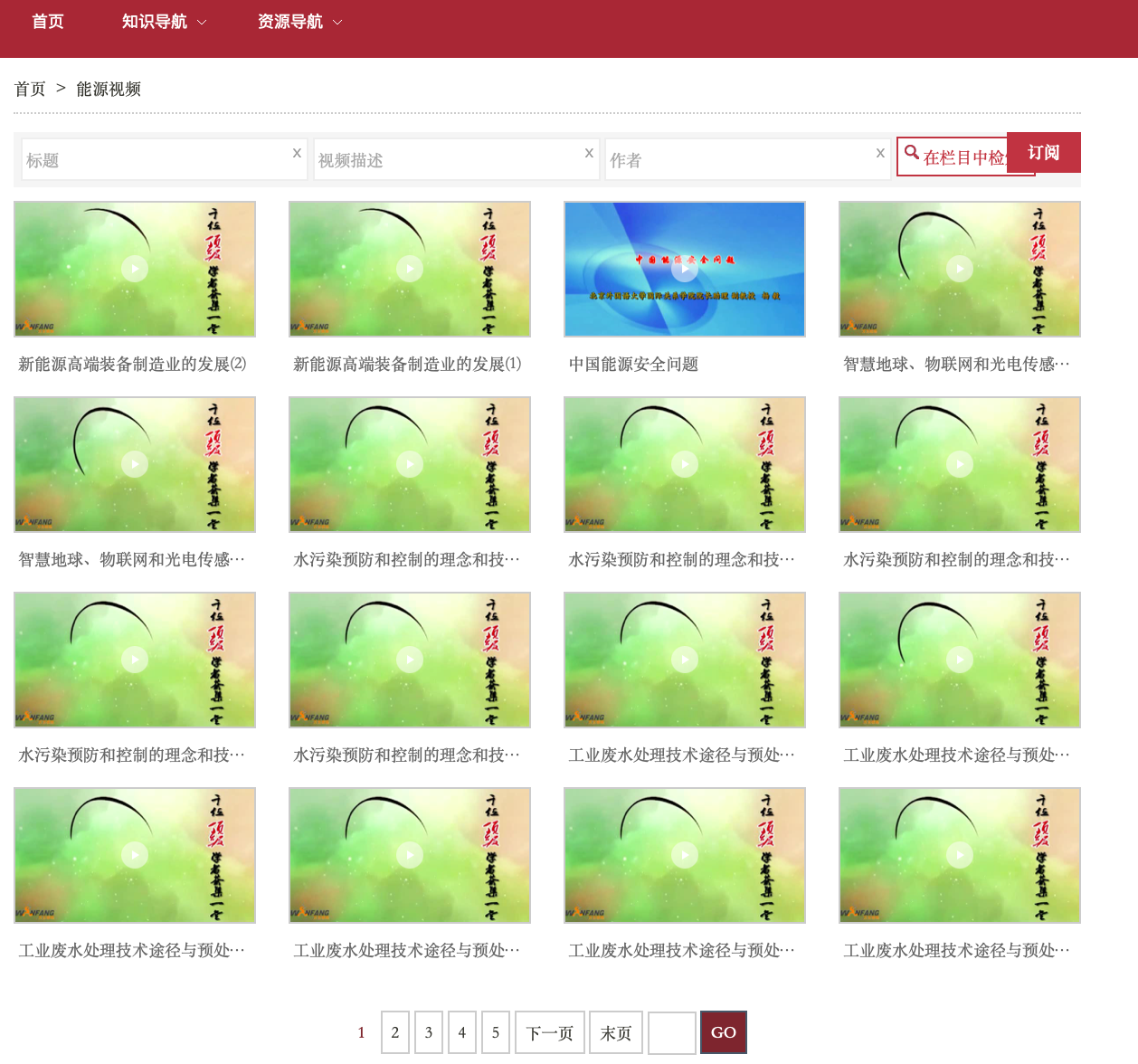Click 下一页 to go to next page
This screenshot has width=1138, height=1064.
[550, 1032]
